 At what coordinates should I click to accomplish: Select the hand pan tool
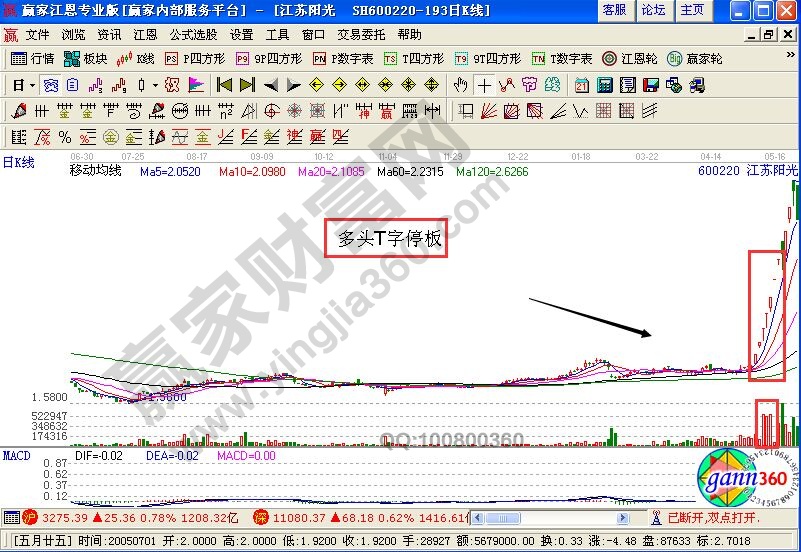[461, 85]
